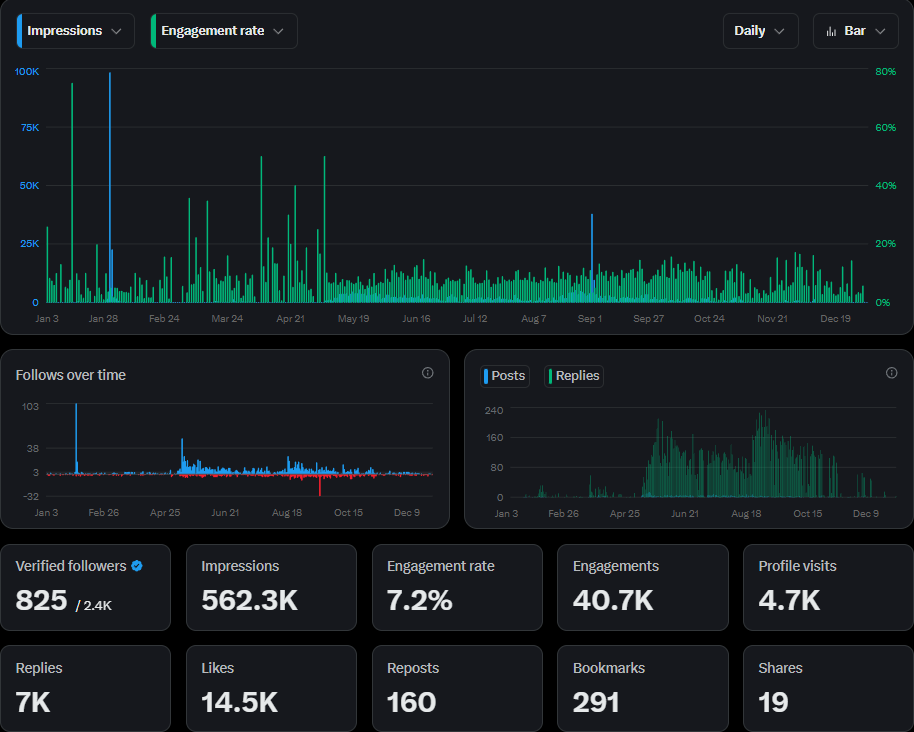Open the Verified followers card

86,587
